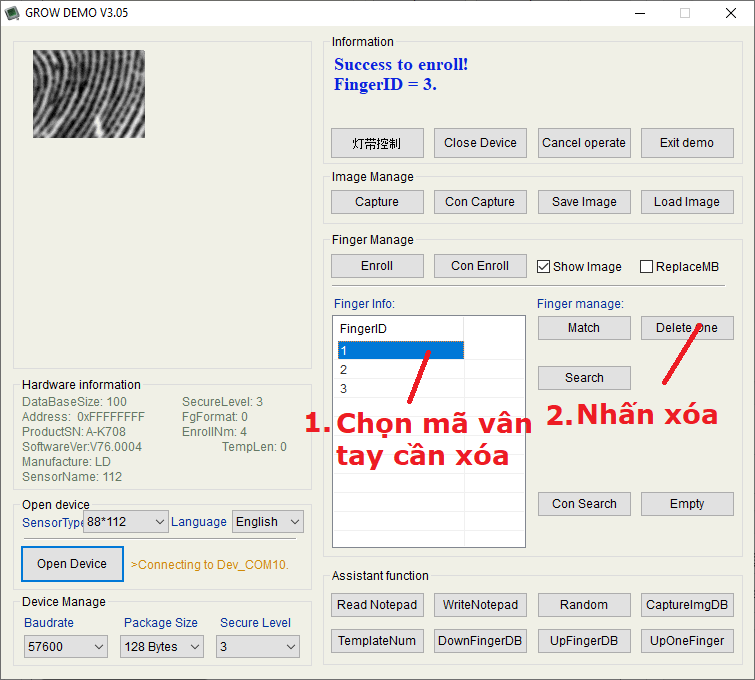Expand the Package Size dropdown
The width and height of the screenshot is (755, 680).
(x=163, y=647)
